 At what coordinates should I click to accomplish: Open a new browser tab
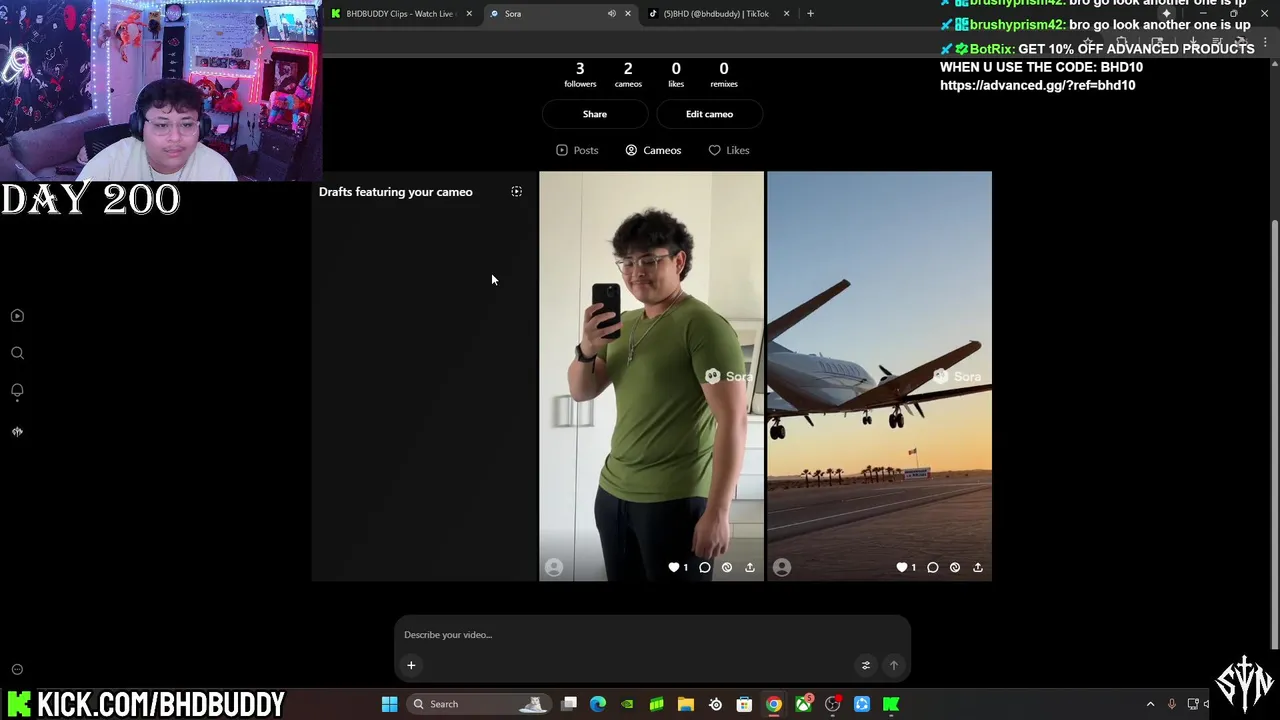[x=810, y=13]
